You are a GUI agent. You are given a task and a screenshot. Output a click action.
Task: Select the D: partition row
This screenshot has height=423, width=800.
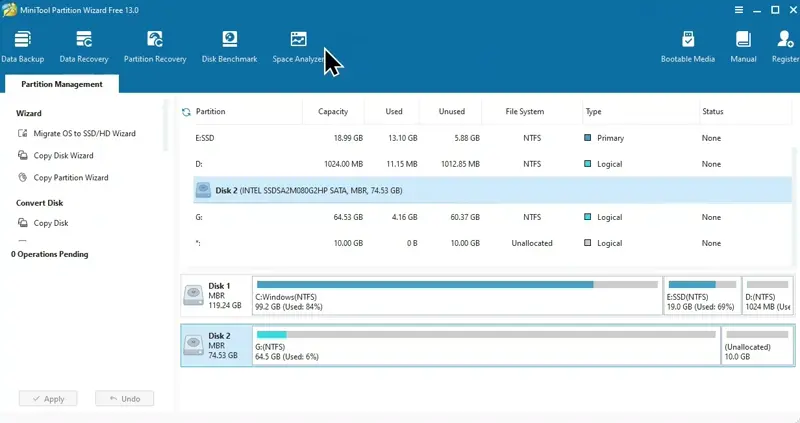[492, 164]
